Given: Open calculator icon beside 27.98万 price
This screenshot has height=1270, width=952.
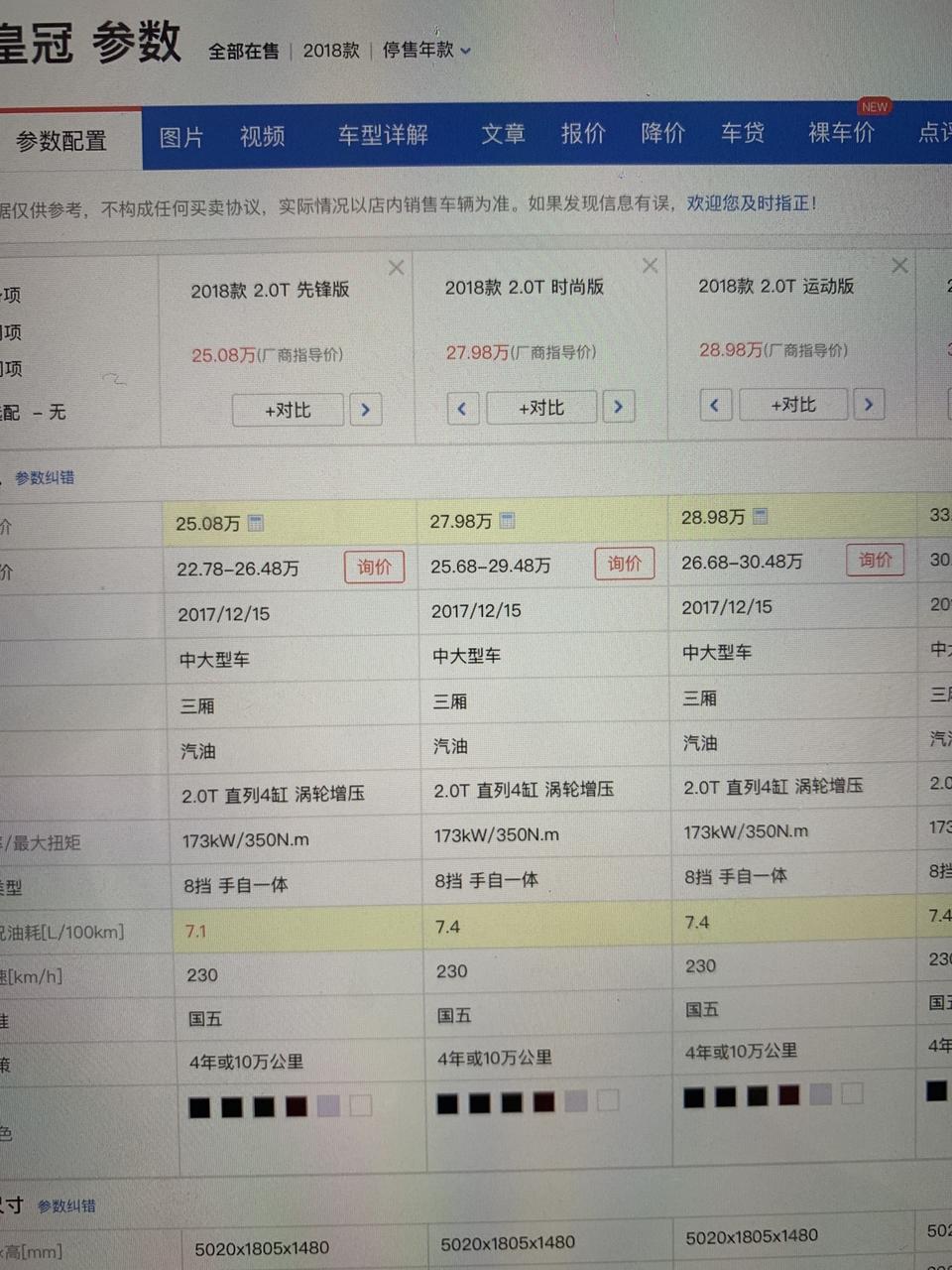Looking at the screenshot, I should [508, 520].
